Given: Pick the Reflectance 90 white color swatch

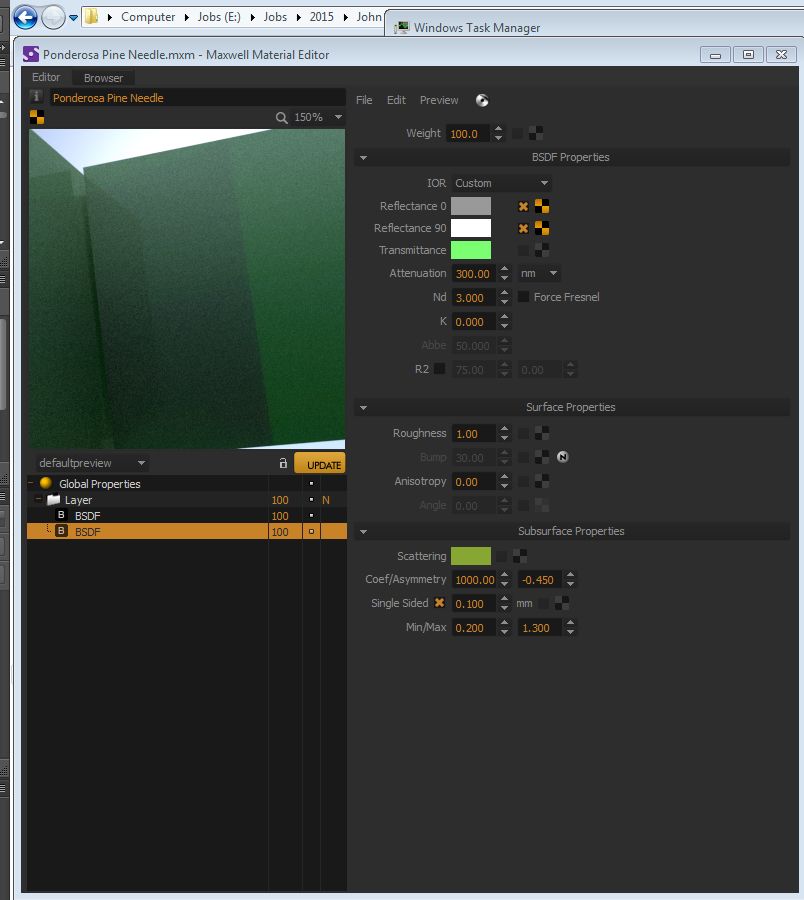Looking at the screenshot, I should point(471,228).
